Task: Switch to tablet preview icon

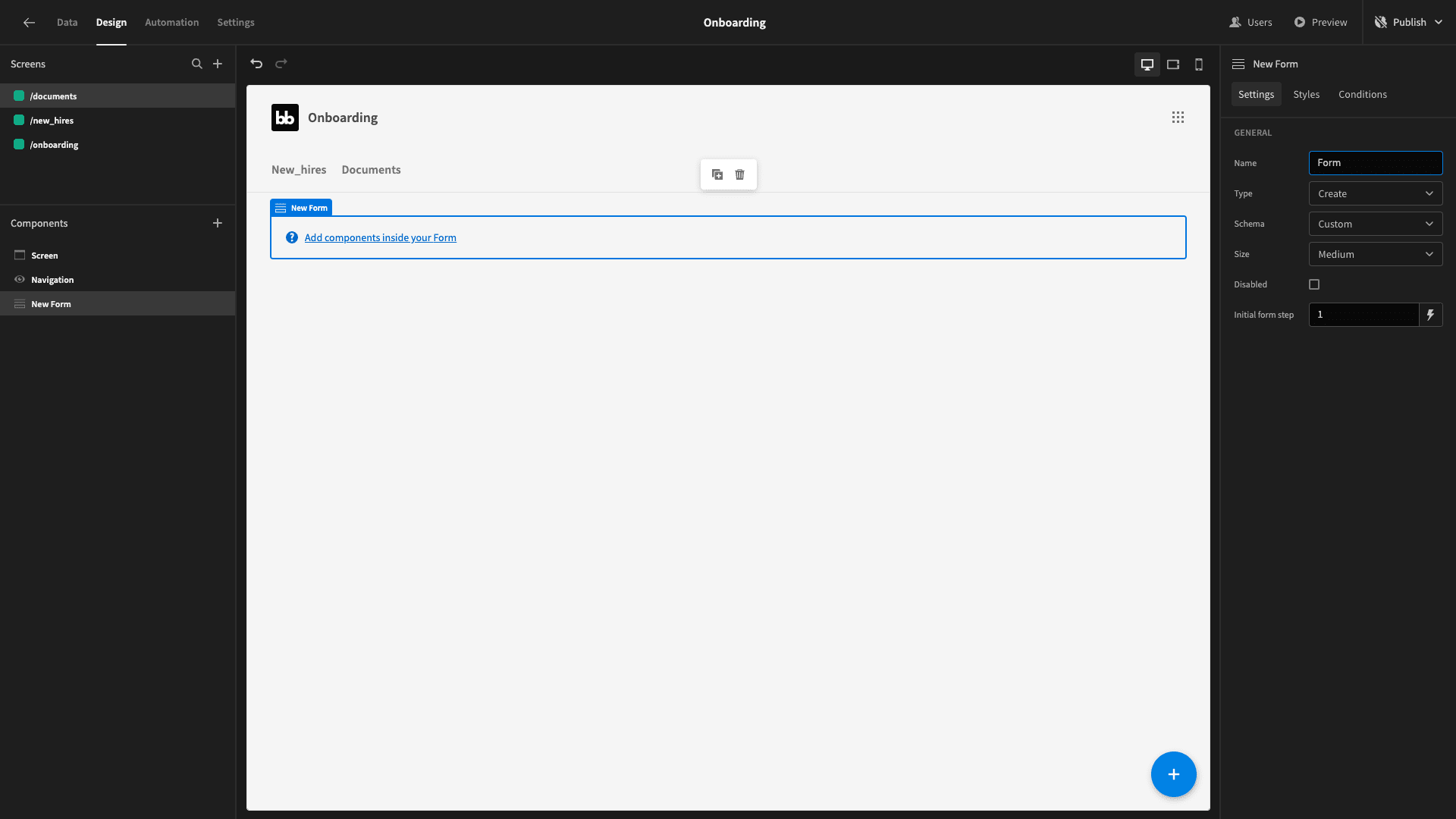Action: [1173, 64]
